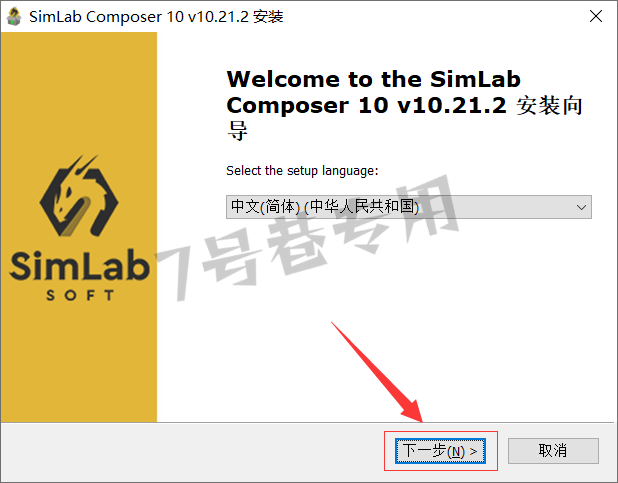This screenshot has width=618, height=483.
Task: Click the SOFT text beneath the SimLab wordmark
Action: (x=80, y=295)
